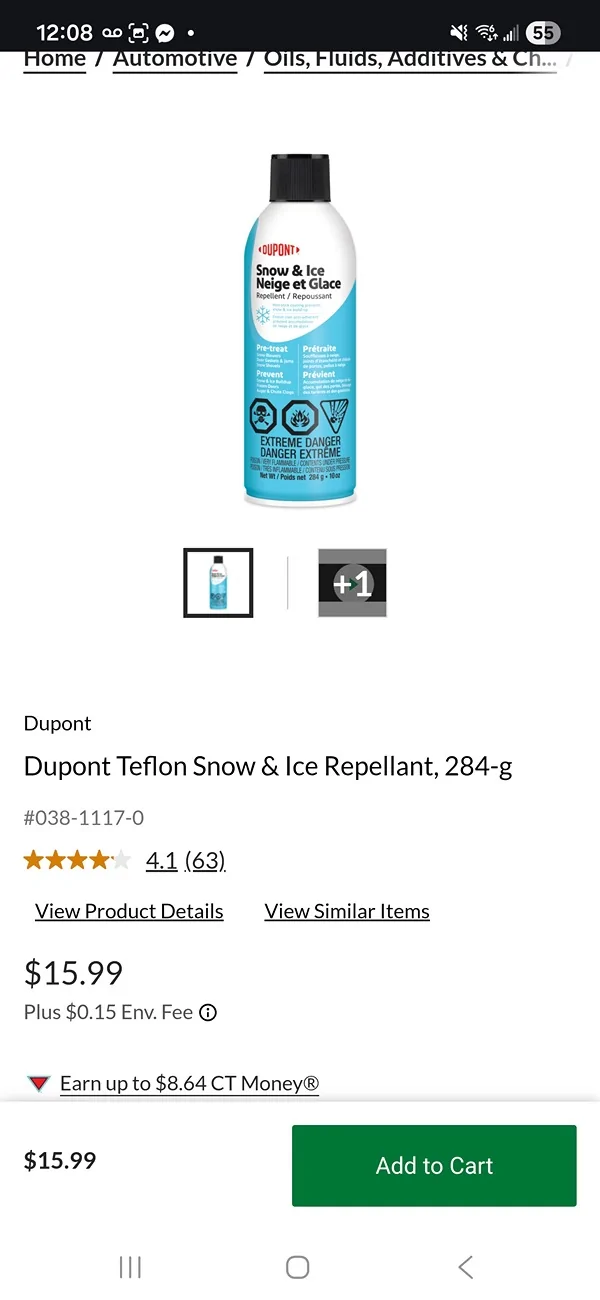
Task: Tap the Android back navigation icon
Action: (x=465, y=1267)
